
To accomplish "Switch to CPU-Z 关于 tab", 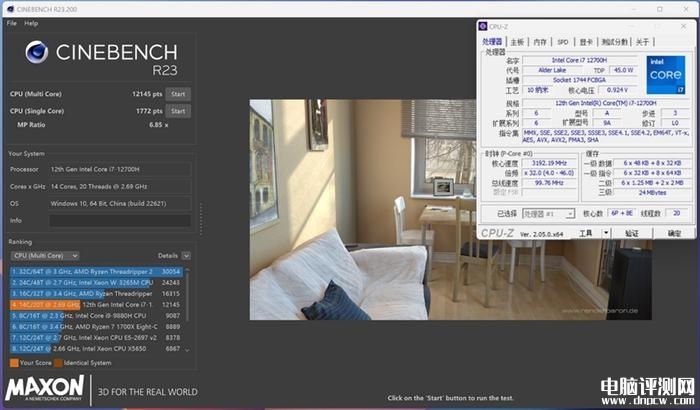I will [642, 42].
